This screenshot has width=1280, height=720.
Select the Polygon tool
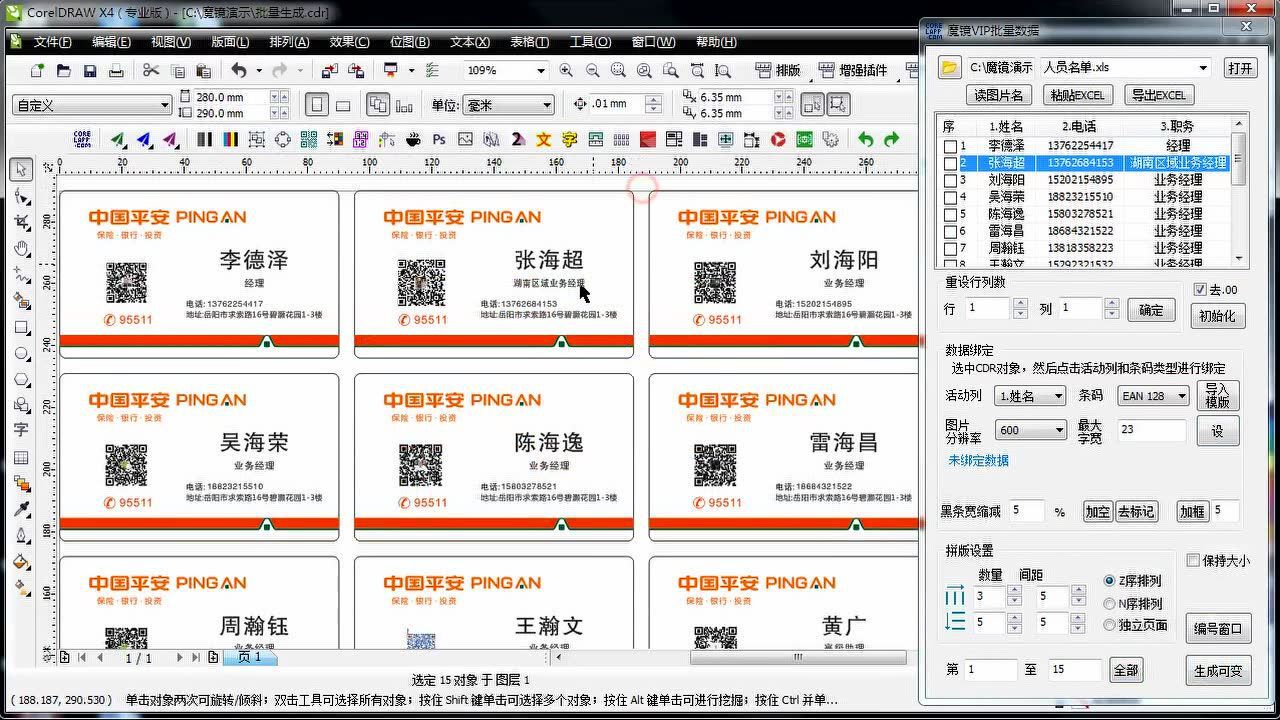point(21,379)
